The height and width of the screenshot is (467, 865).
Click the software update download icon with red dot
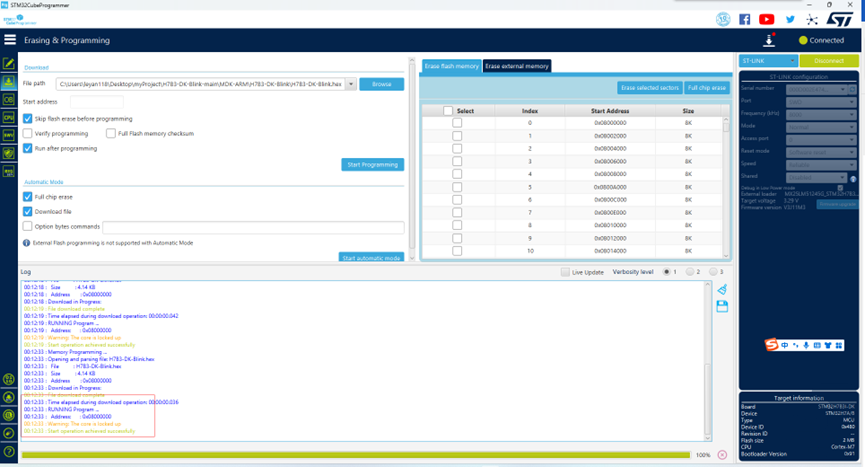click(769, 40)
